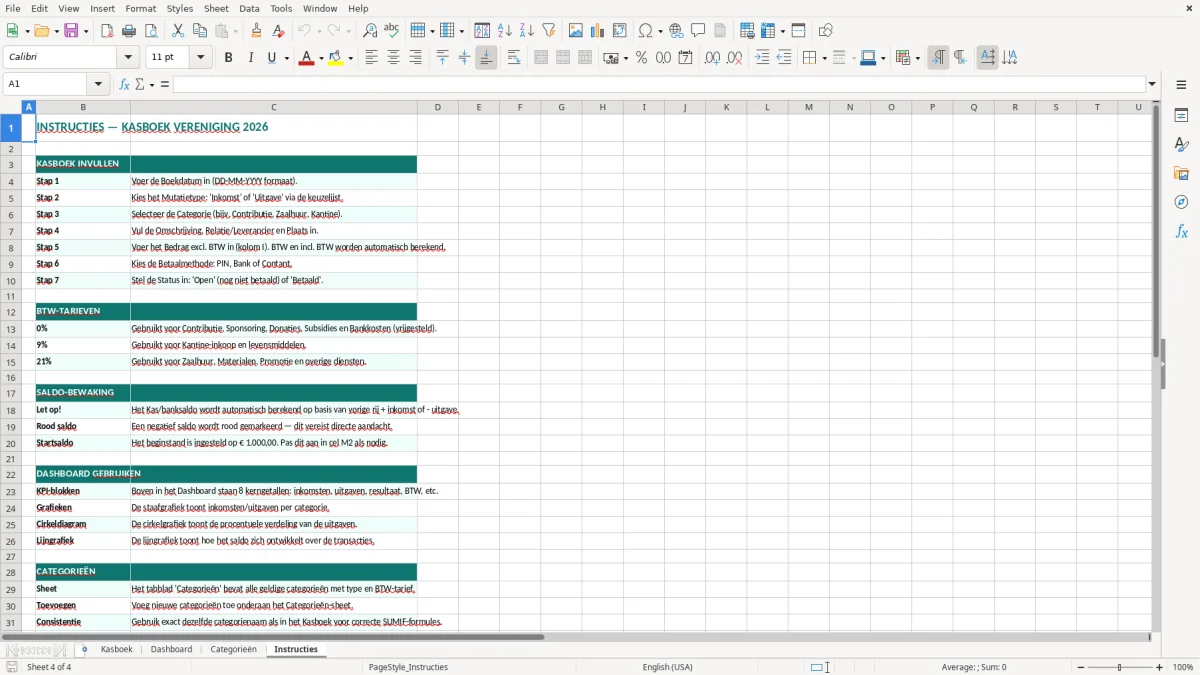Open the Font Size dropdown
The width and height of the screenshot is (1200, 675).
200,58
